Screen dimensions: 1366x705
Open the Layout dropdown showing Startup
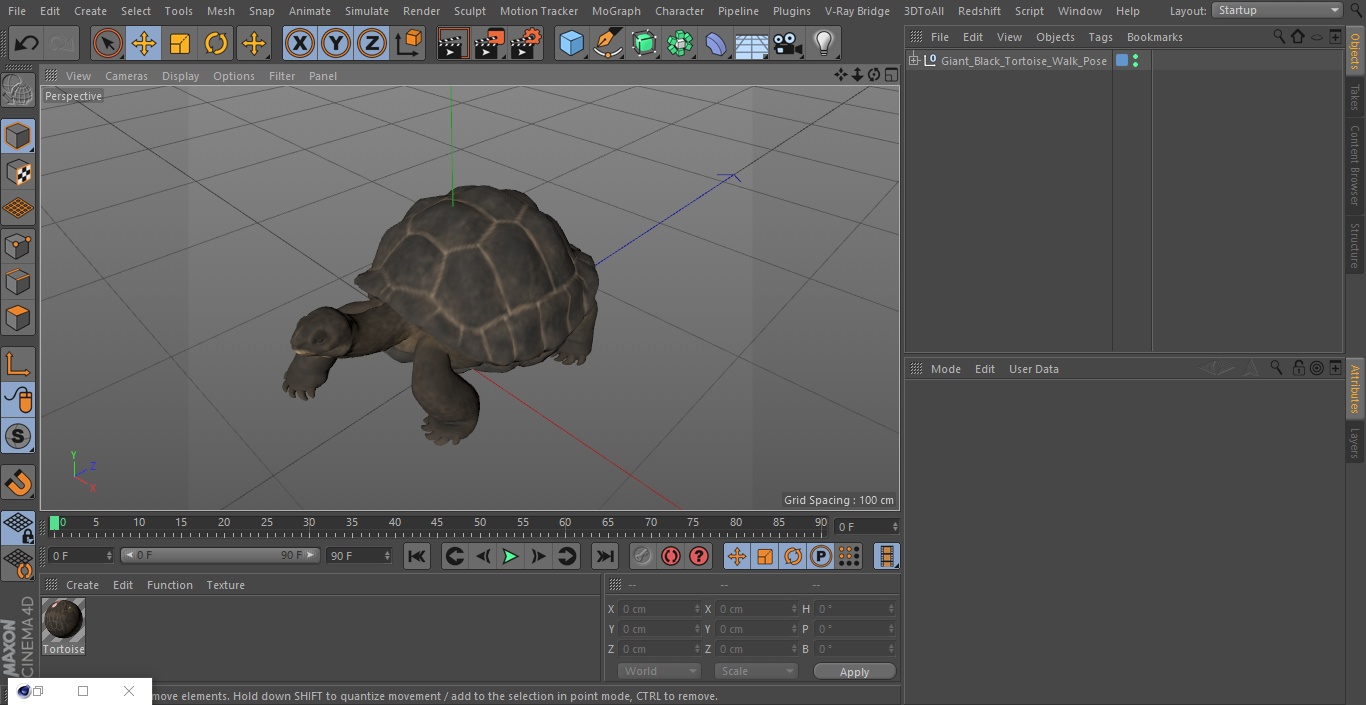click(1277, 10)
